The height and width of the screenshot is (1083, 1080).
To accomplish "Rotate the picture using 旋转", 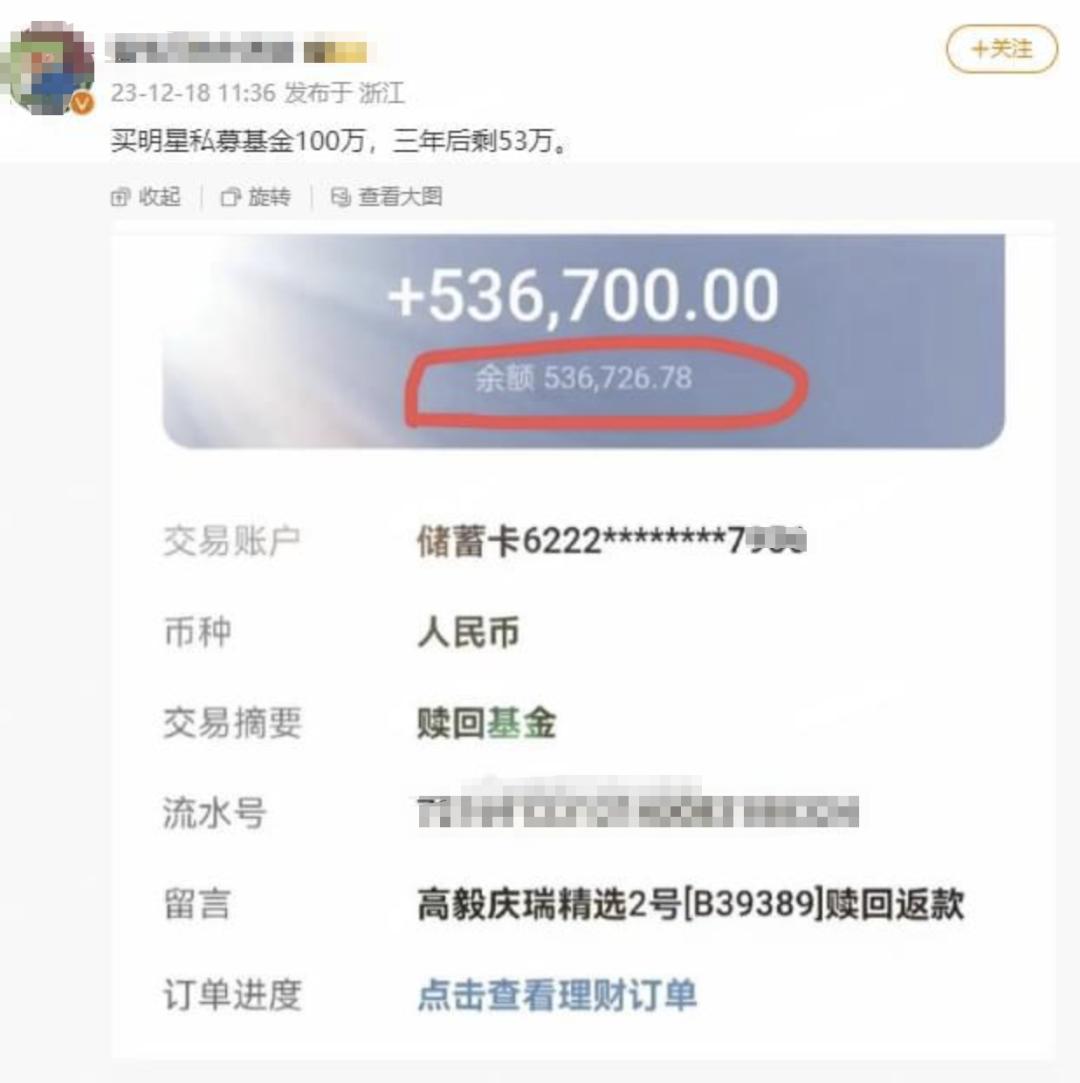I will [255, 197].
